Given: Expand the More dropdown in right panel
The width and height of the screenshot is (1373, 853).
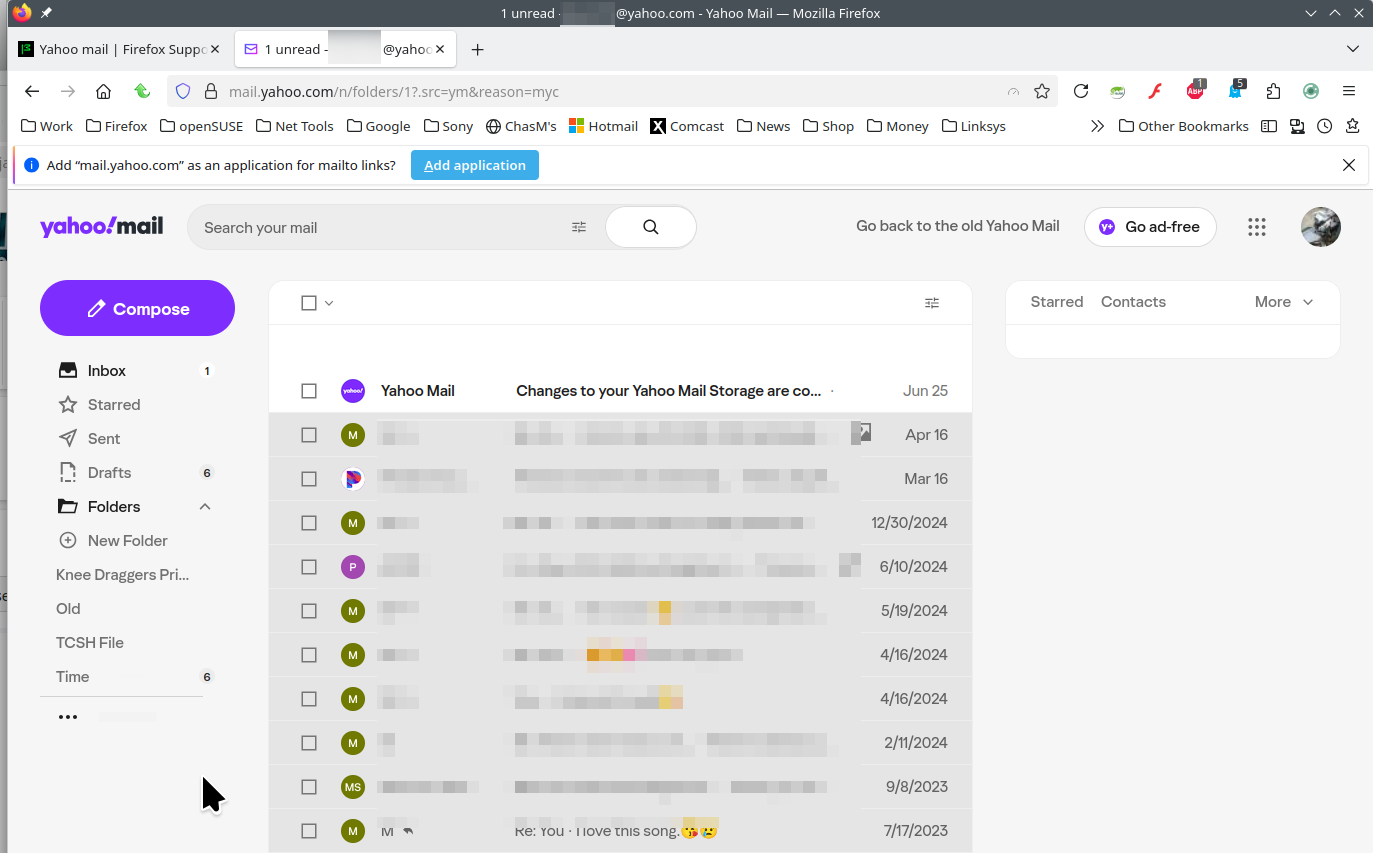Looking at the screenshot, I should [1284, 302].
